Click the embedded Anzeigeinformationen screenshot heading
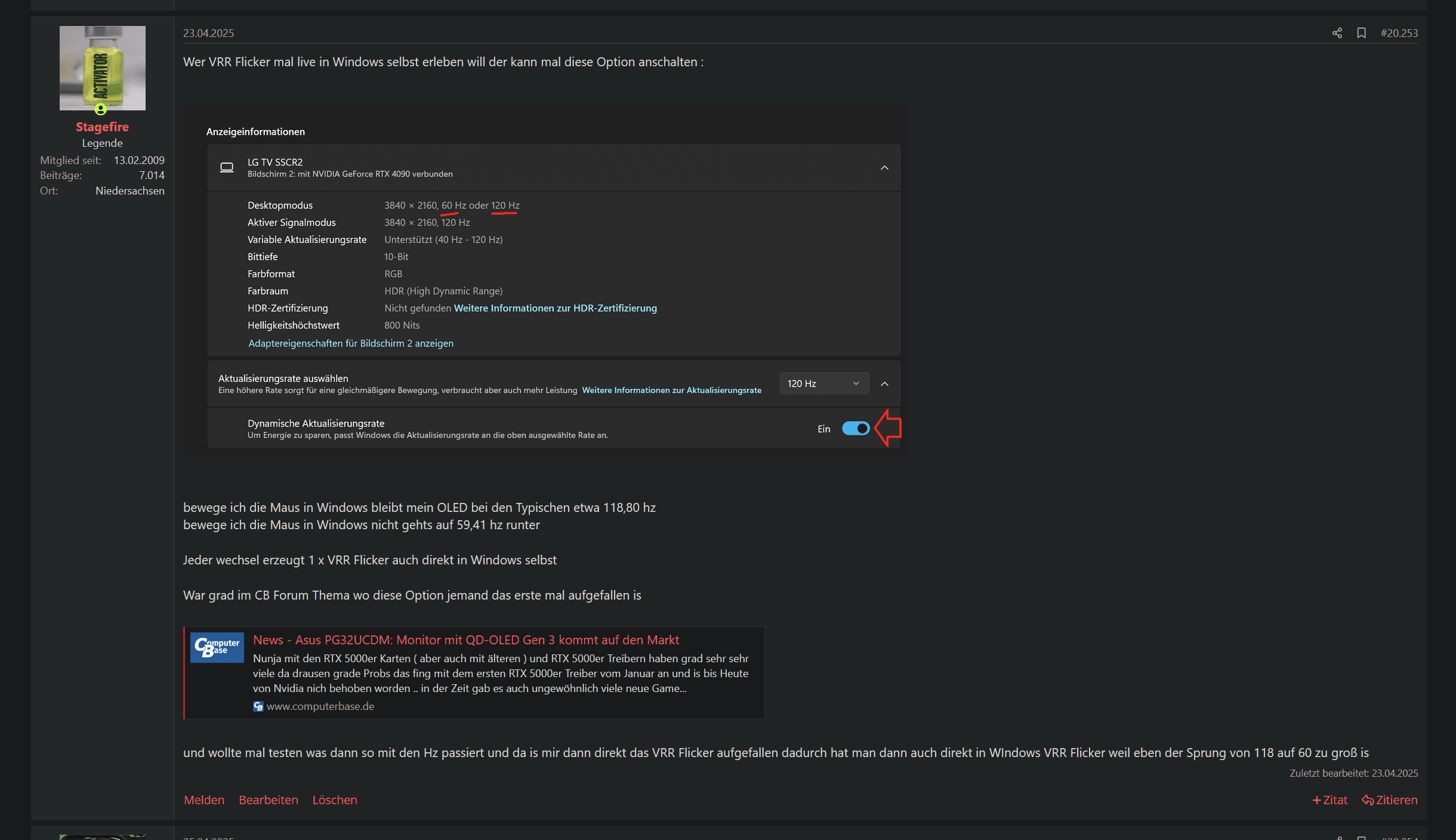The width and height of the screenshot is (1456, 840). pyautogui.click(x=255, y=131)
